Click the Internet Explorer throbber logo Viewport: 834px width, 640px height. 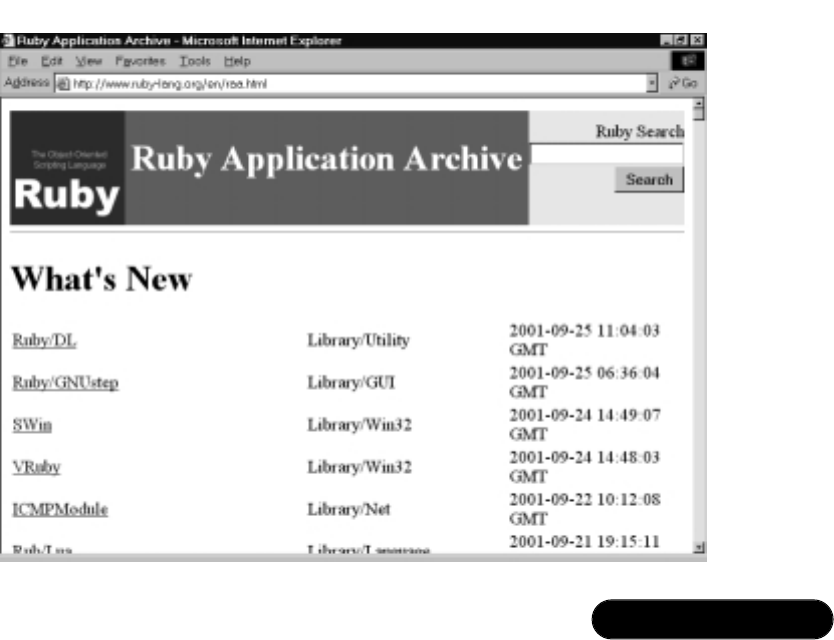688,61
